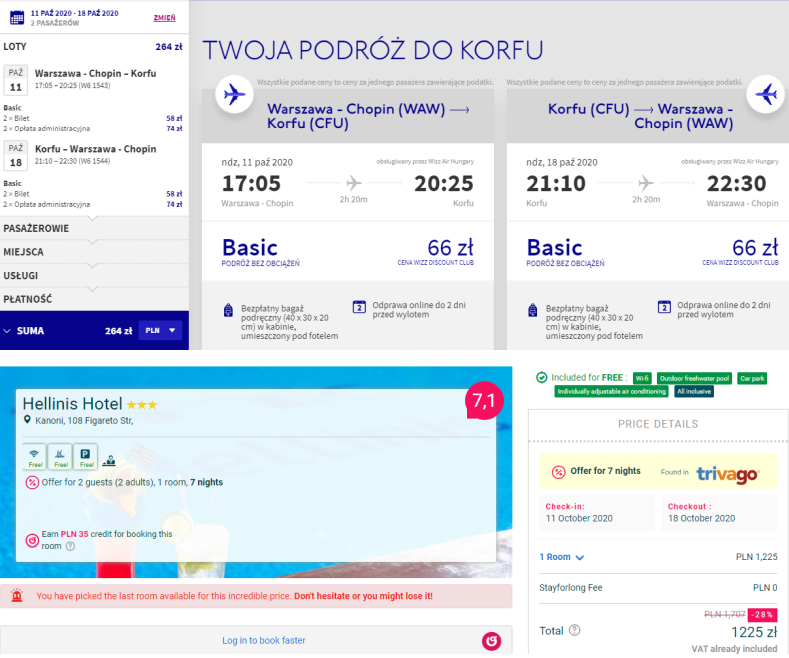Click the All inclusive tag
This screenshot has height=658, width=789.
click(694, 391)
